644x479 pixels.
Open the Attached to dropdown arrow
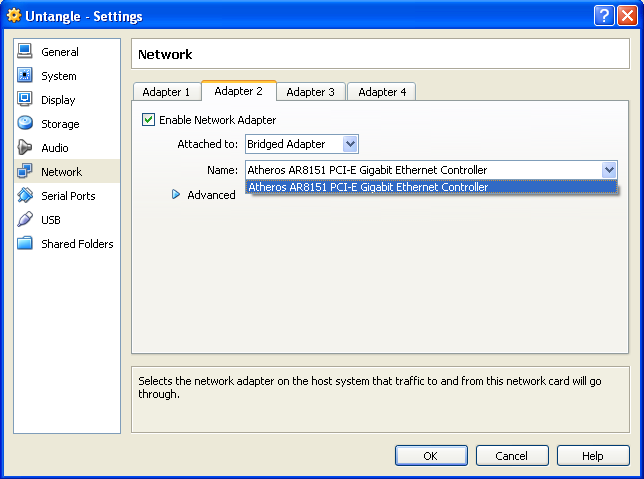click(x=350, y=144)
